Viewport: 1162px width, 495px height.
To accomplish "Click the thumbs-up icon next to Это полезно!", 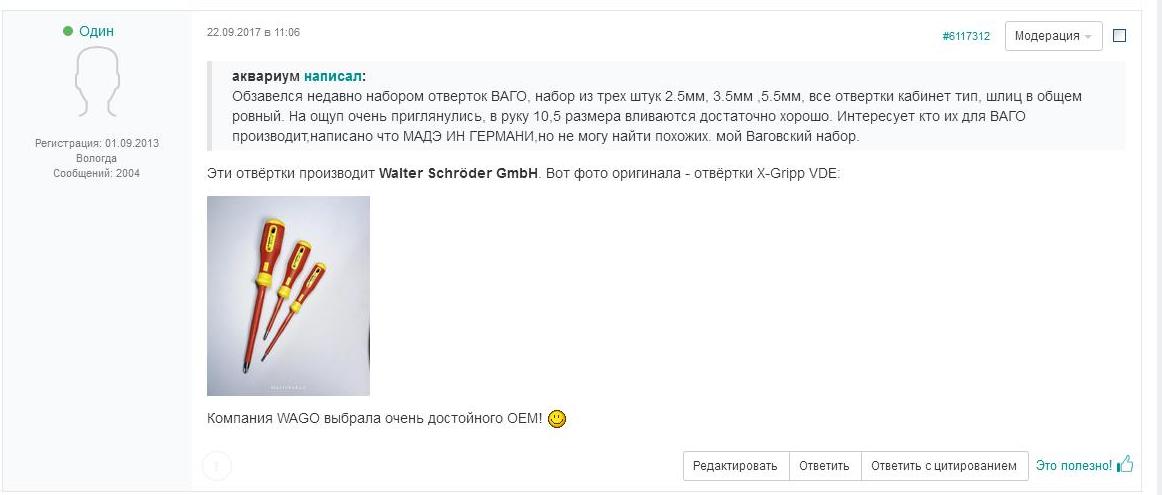I will 1125,465.
